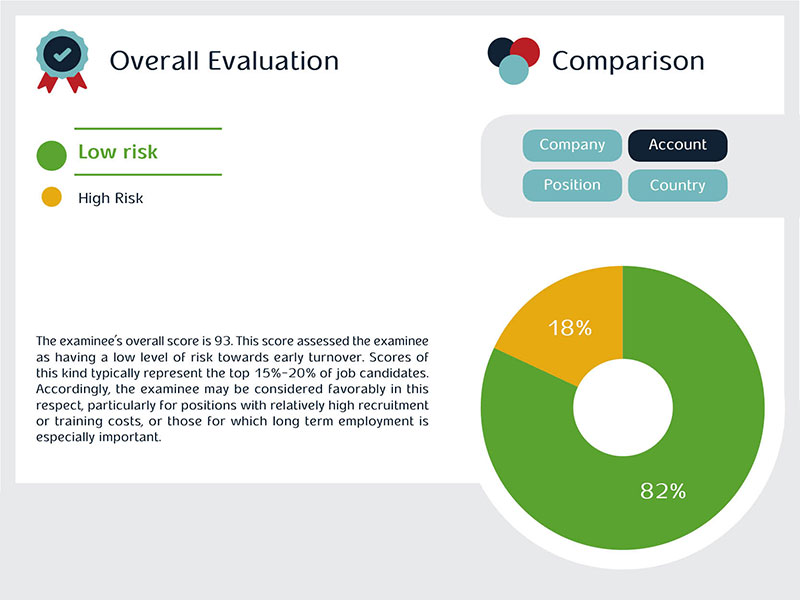The height and width of the screenshot is (600, 800).
Task: Click the Overall Evaluation heading
Action: 224,60
